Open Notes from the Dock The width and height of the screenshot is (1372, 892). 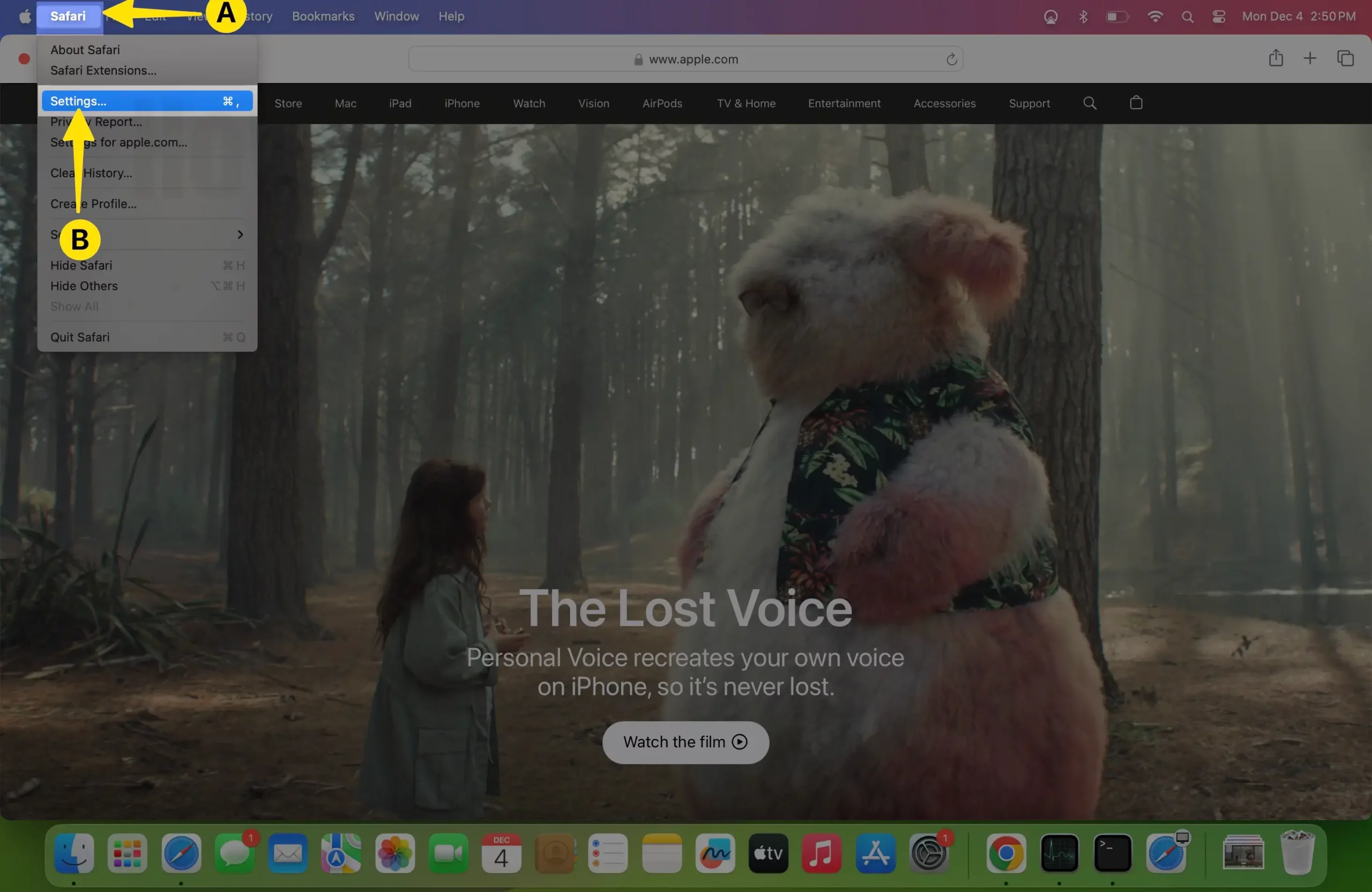point(662,853)
